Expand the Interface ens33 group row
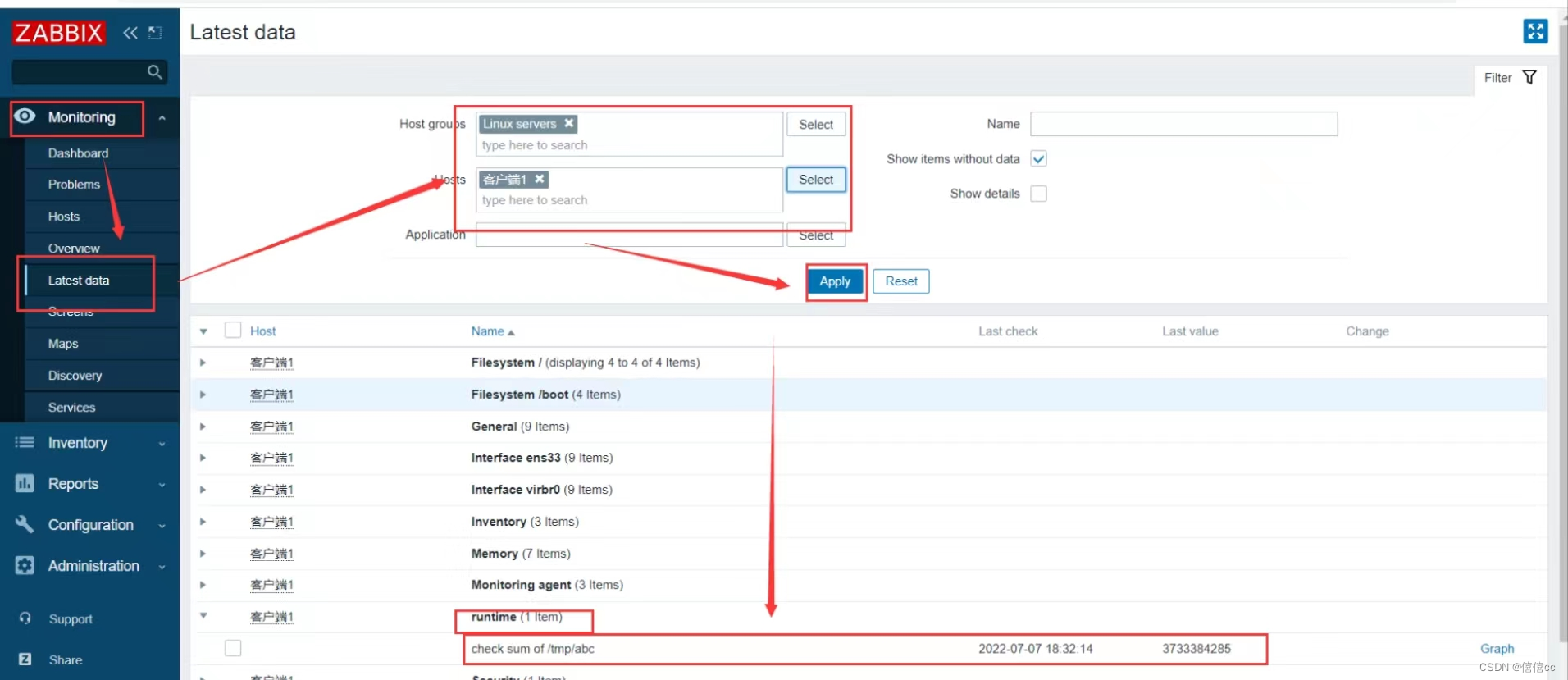This screenshot has width=1568, height=680. 203,458
